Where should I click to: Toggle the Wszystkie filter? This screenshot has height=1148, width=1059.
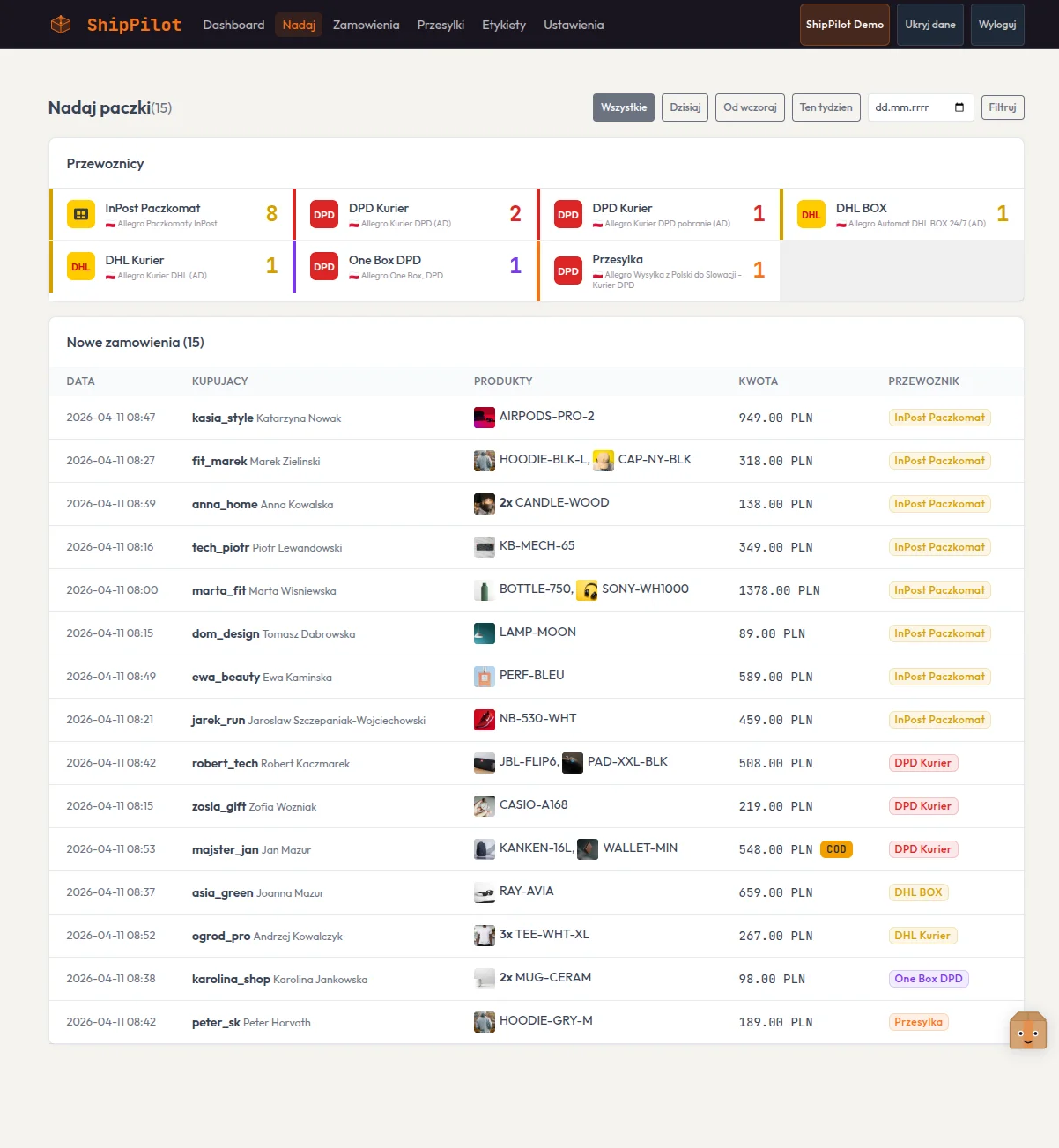click(x=624, y=107)
